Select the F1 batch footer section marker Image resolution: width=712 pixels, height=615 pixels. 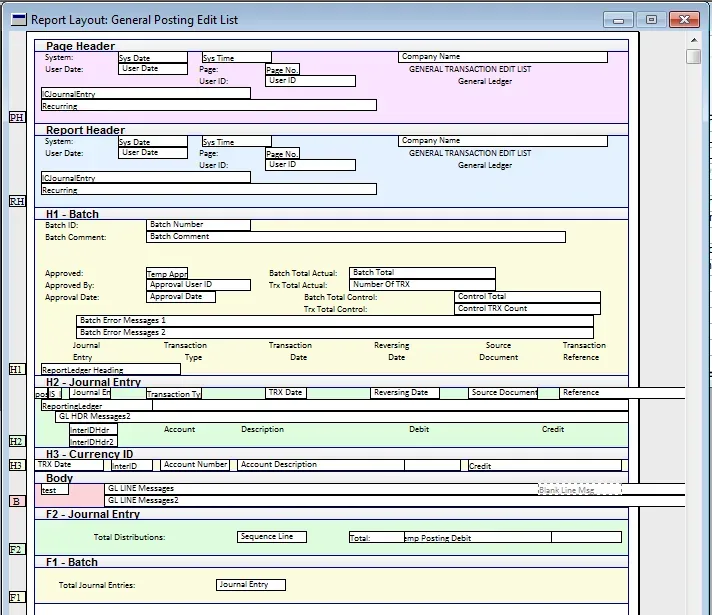(16, 597)
